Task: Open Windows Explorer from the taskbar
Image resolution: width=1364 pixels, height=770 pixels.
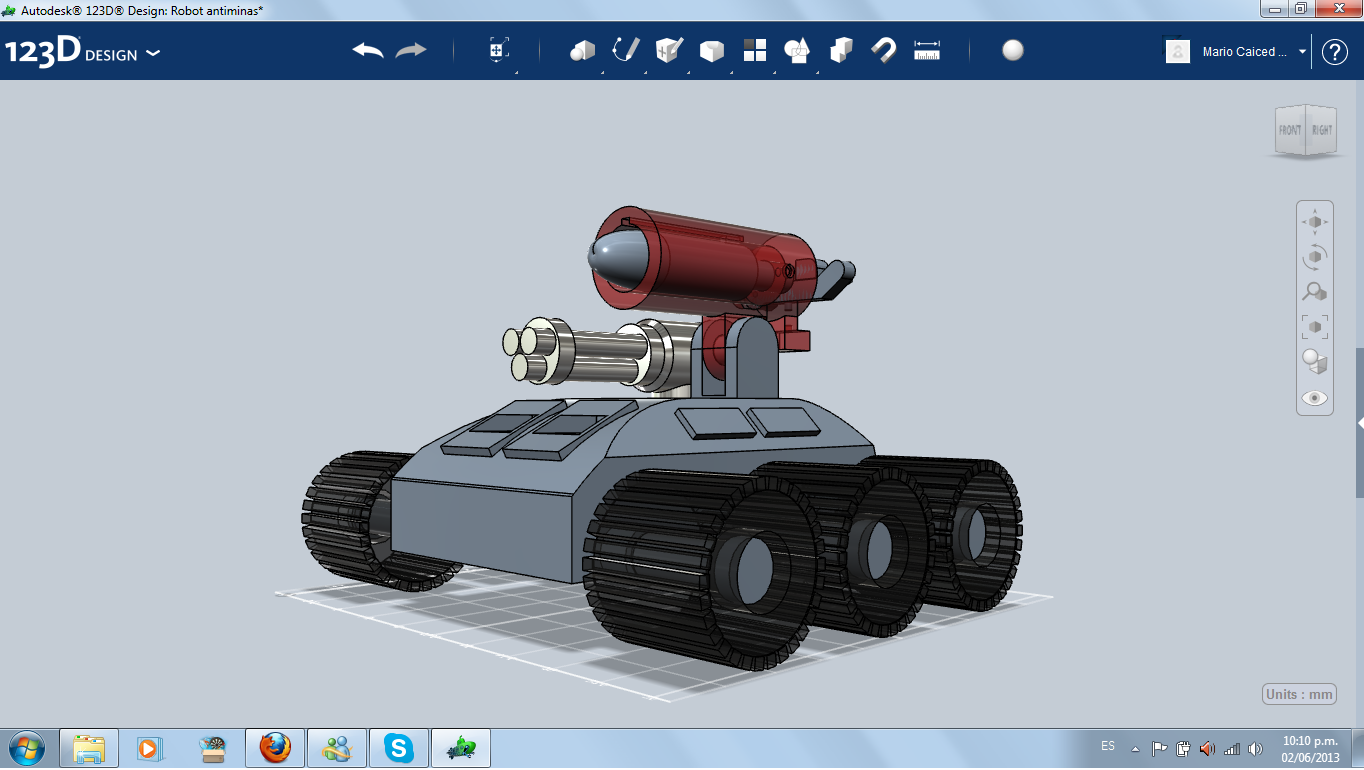Action: click(89, 748)
